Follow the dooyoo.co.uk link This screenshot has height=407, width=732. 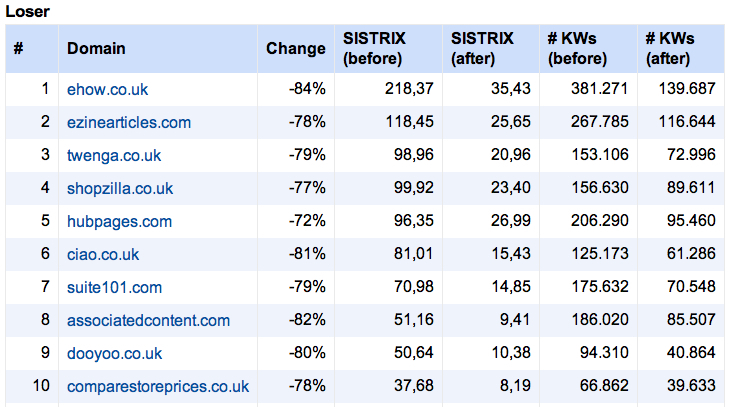[114, 354]
